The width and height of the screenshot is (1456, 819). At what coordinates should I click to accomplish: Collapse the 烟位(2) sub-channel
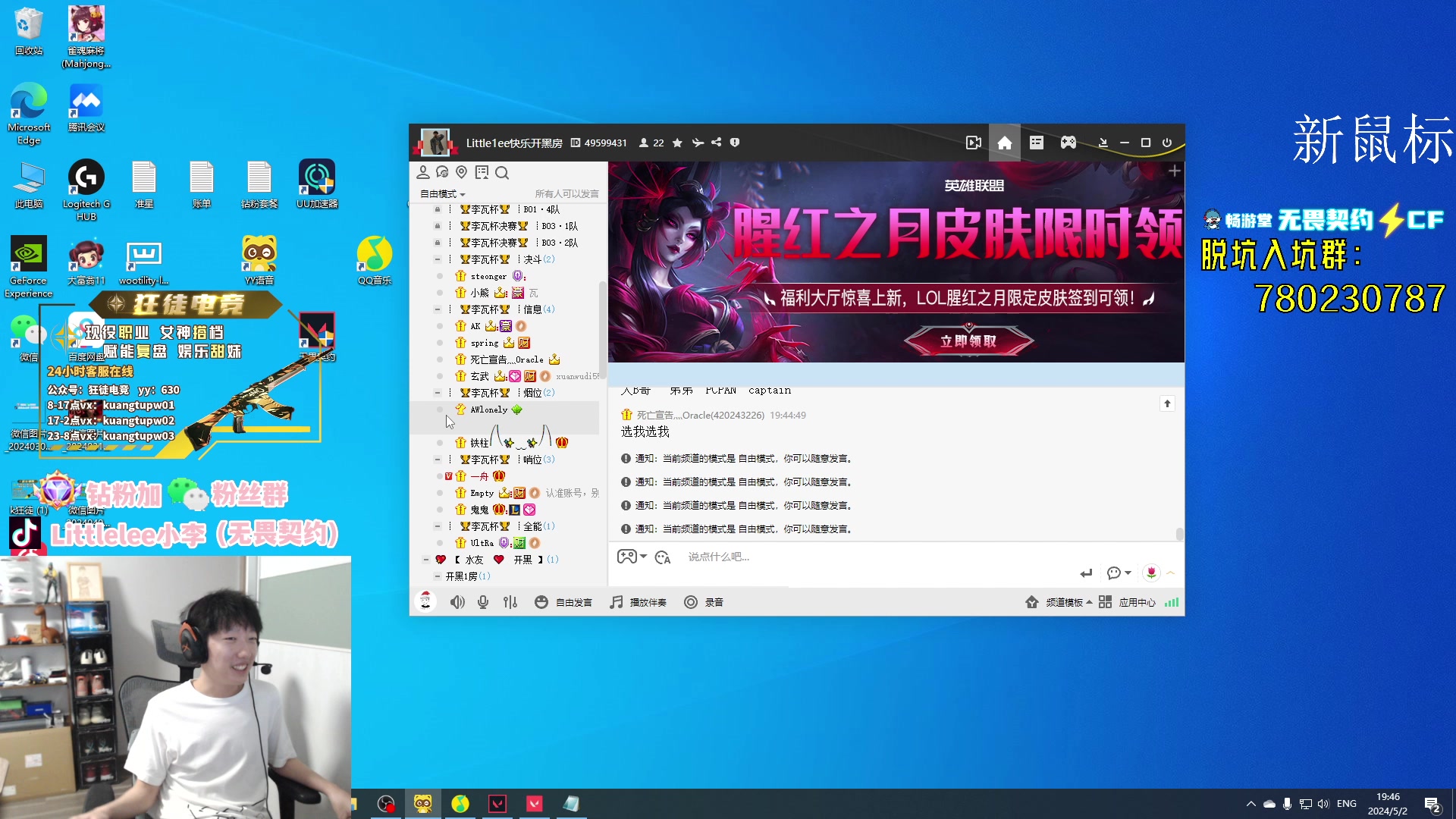pos(438,393)
